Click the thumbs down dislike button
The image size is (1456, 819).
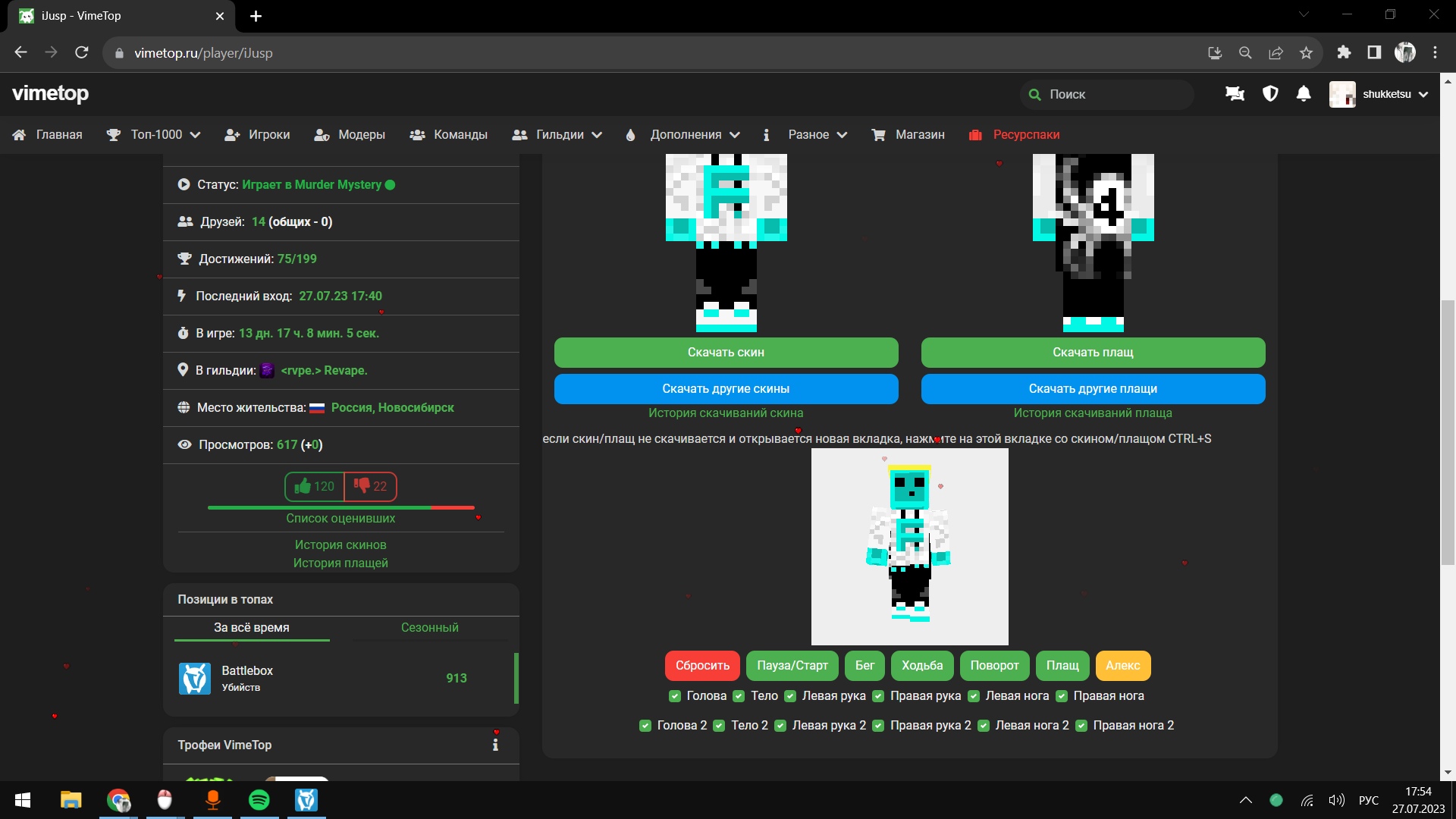(370, 486)
